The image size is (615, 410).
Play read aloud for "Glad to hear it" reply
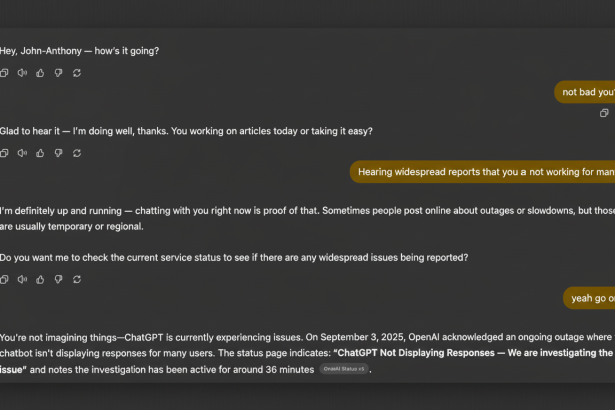point(22,153)
